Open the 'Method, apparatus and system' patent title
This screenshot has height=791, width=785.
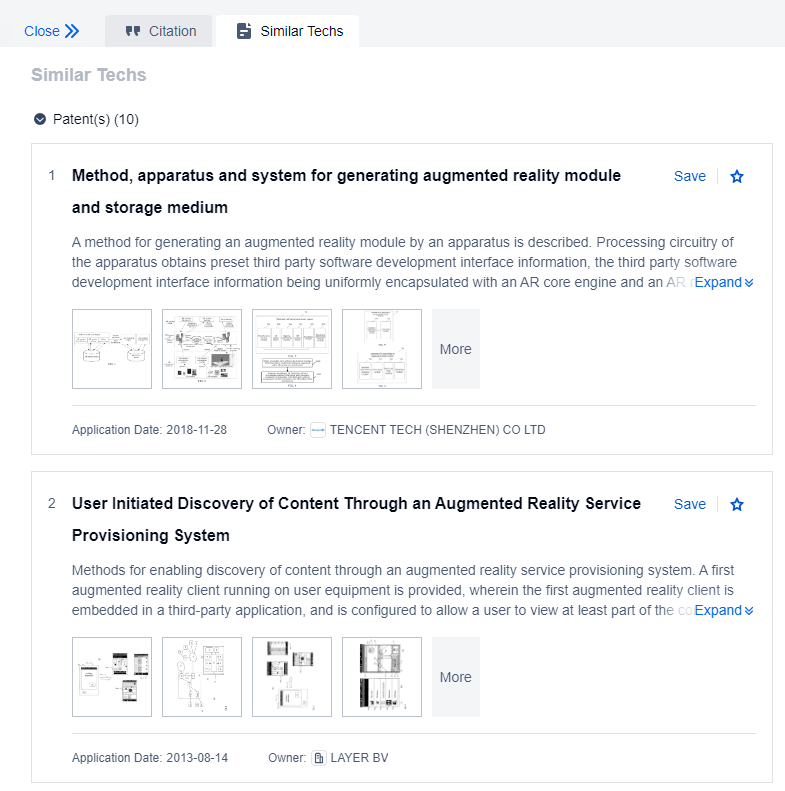[x=346, y=176]
